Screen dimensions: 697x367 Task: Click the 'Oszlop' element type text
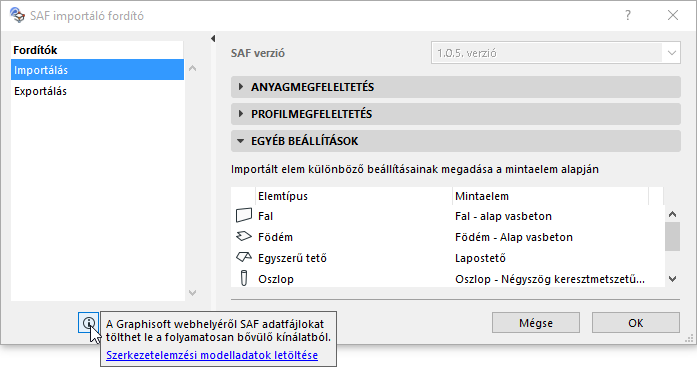click(276, 279)
